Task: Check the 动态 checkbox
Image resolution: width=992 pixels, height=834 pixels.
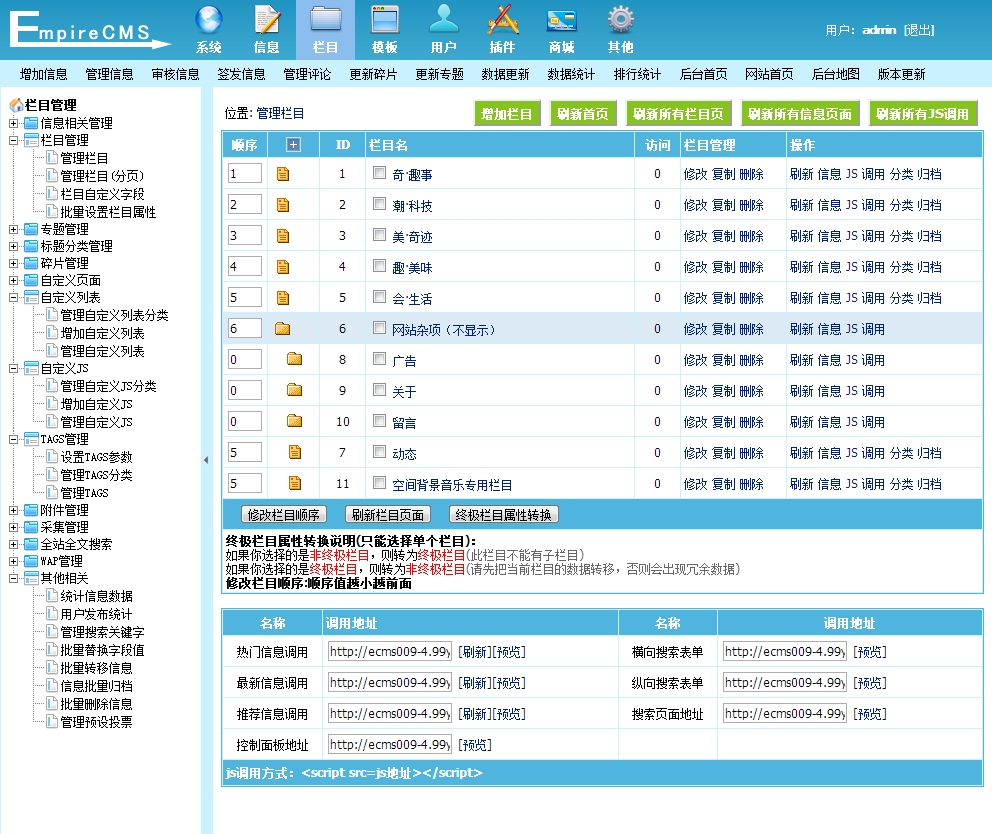Action: coord(379,452)
